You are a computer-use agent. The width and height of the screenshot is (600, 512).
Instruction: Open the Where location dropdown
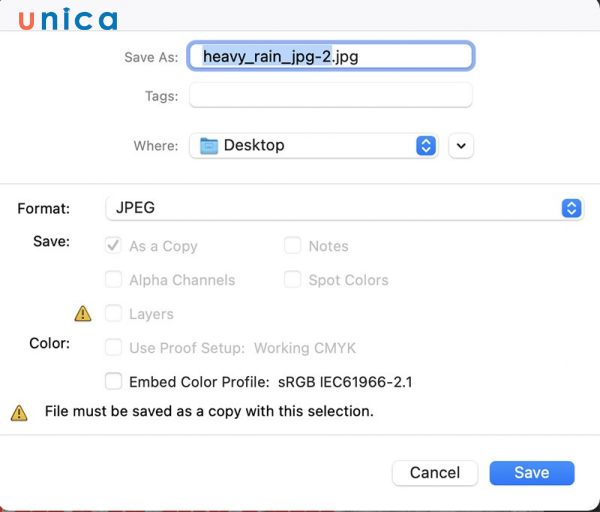(x=313, y=146)
